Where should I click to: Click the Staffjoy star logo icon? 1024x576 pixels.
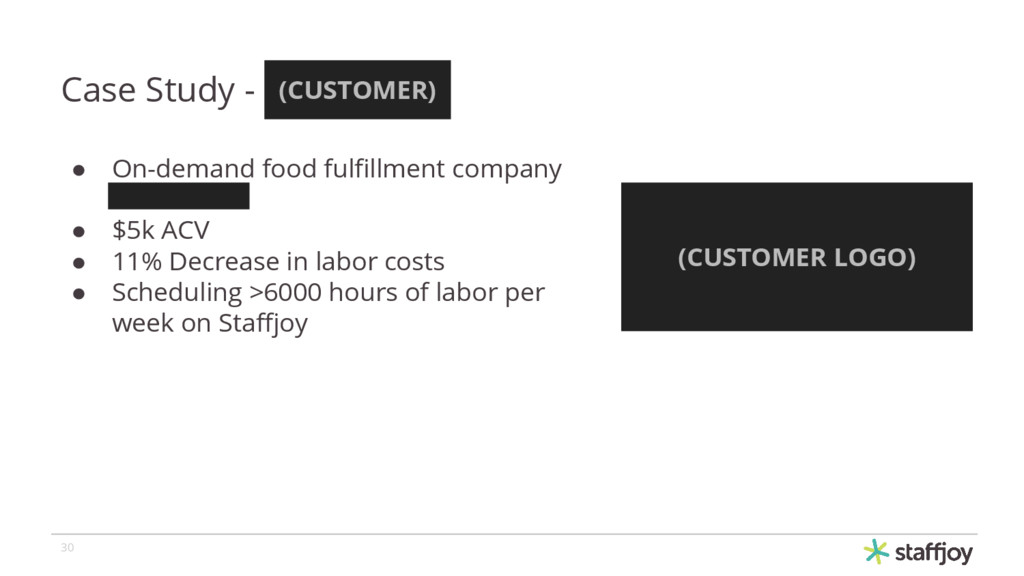point(876,552)
